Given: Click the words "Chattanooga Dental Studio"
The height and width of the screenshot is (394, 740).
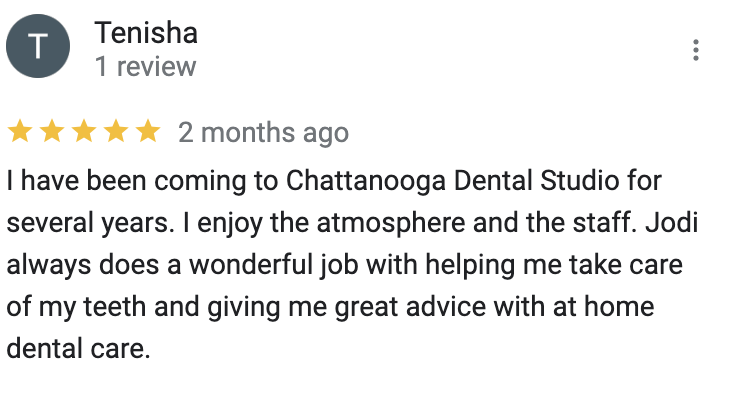Looking at the screenshot, I should pyautogui.click(x=452, y=181).
